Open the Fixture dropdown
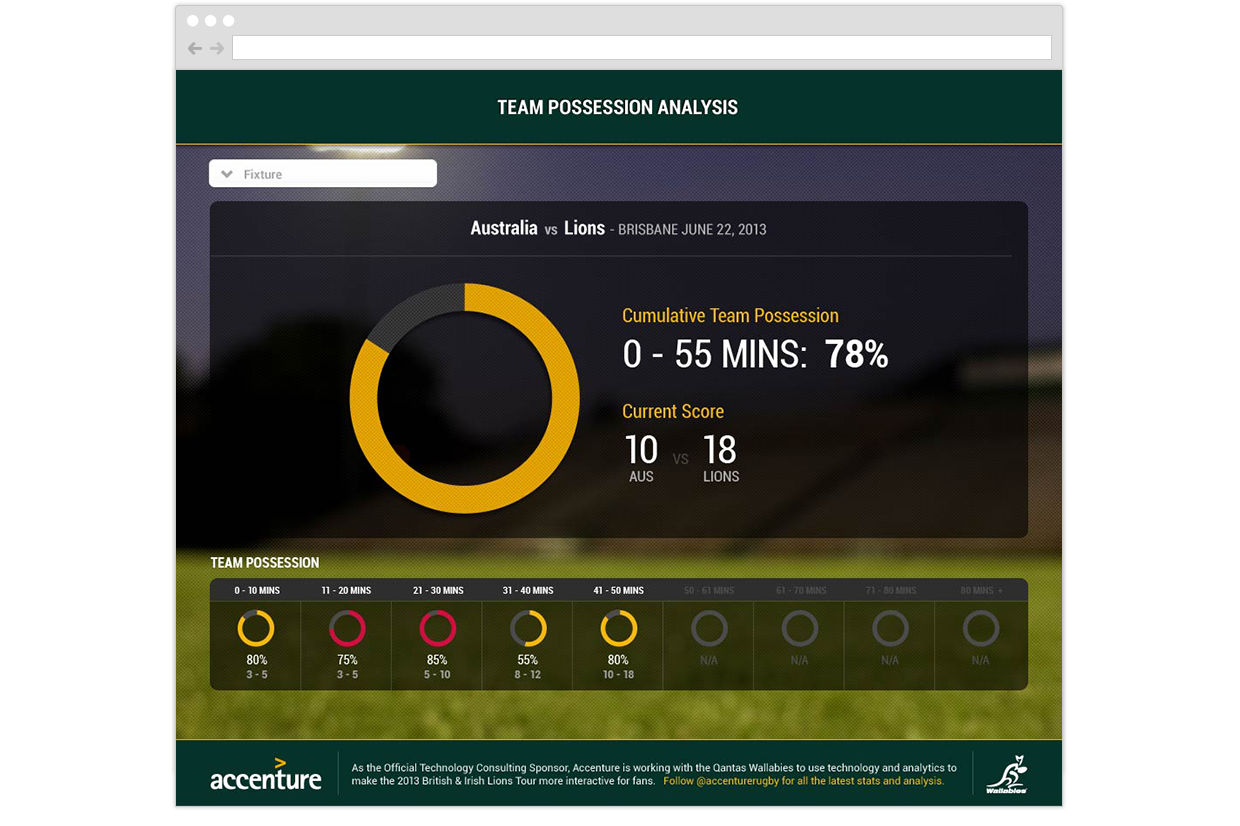 click(x=323, y=174)
